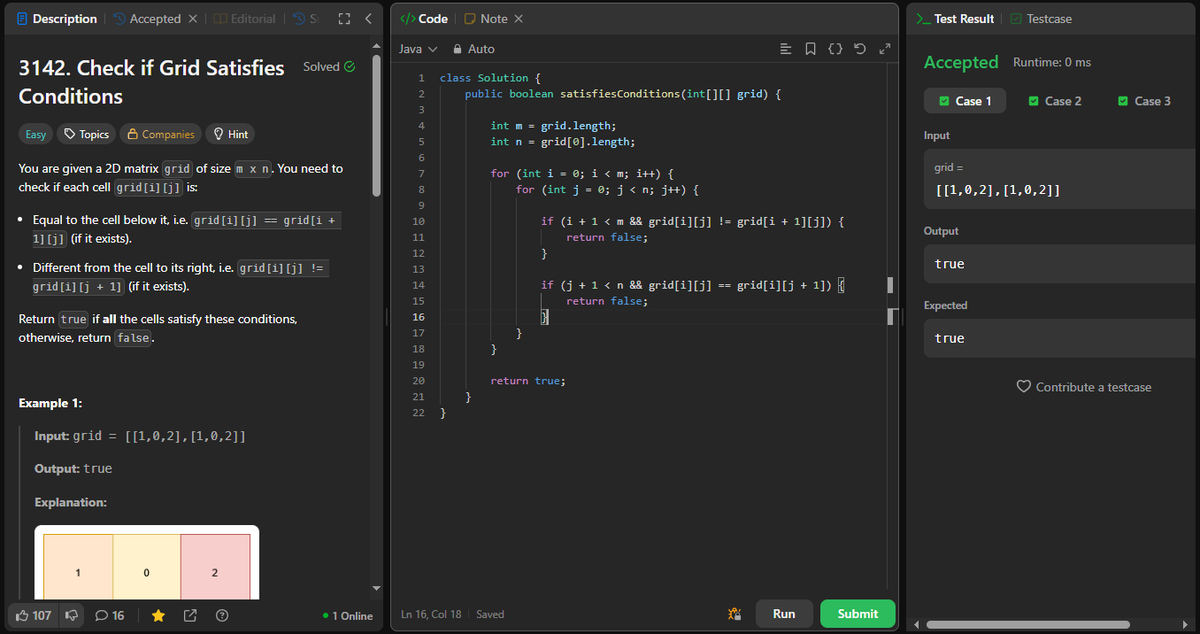Screen dimensions: 1200x634
Task: Reset code to default template
Action: tap(860, 48)
